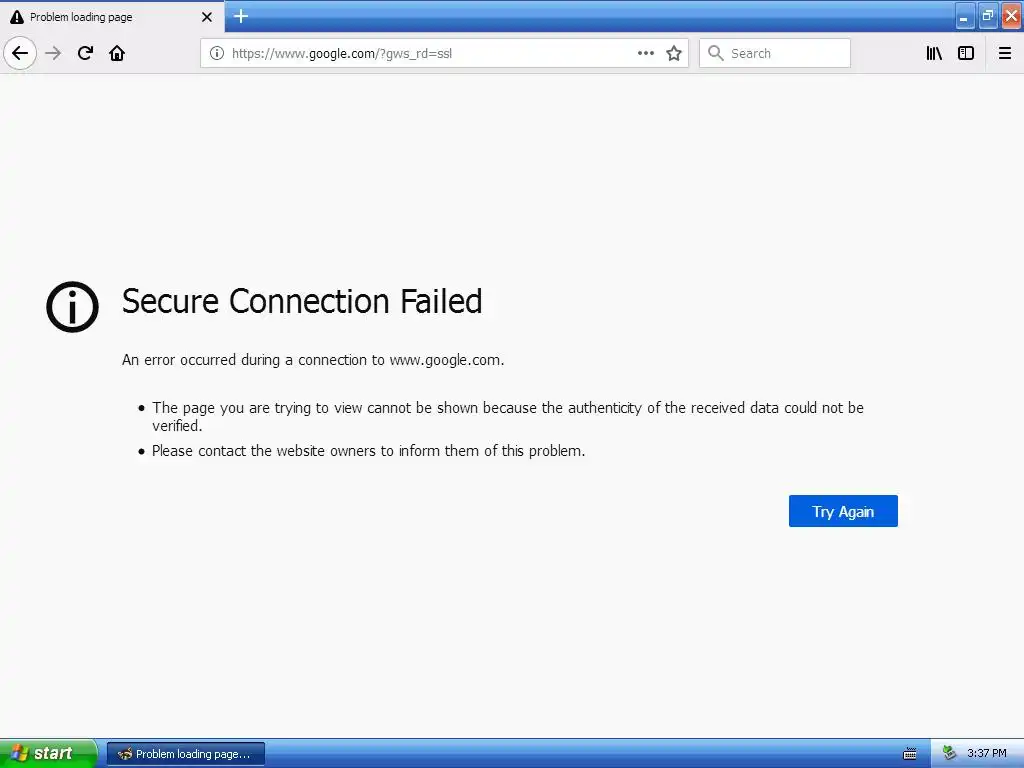1024x768 pixels.
Task: Open the hamburger application menu
Action: click(1005, 53)
